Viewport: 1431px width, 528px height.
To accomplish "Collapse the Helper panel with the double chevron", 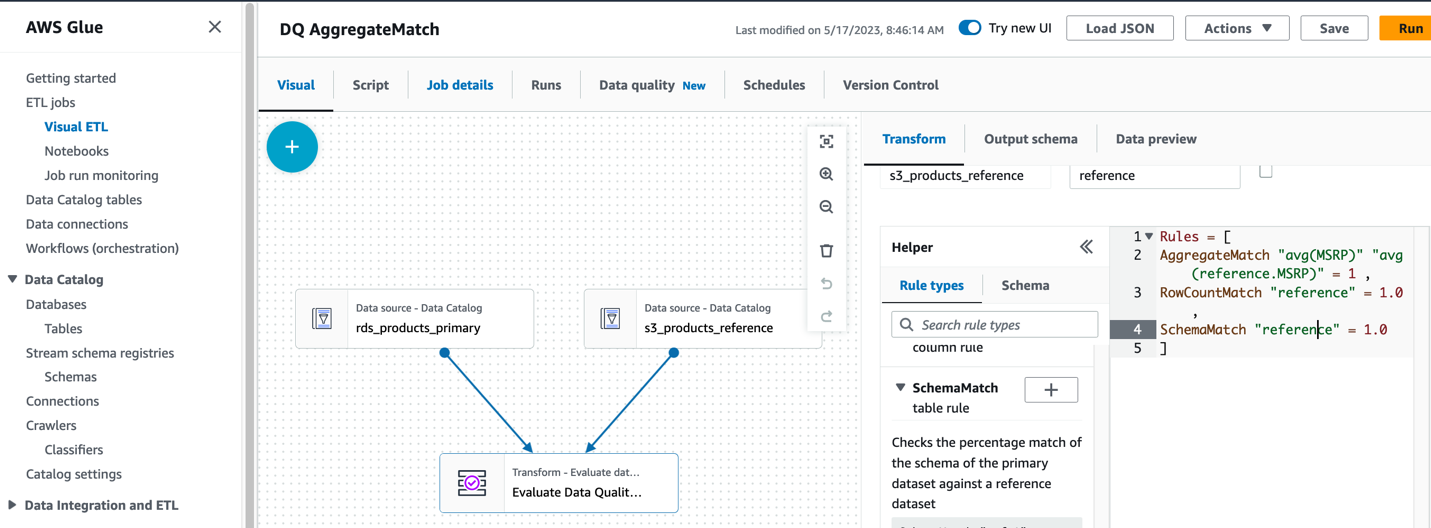I will 1086,247.
